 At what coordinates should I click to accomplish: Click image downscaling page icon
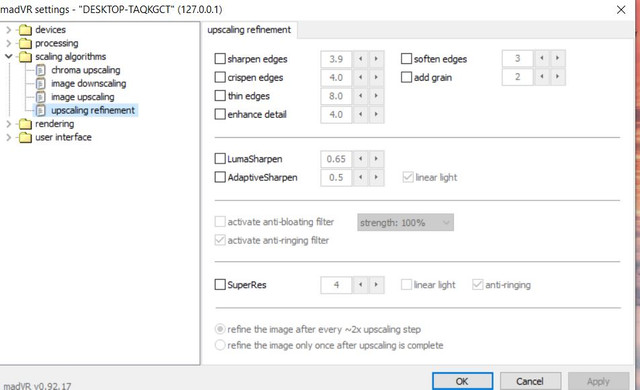(x=40, y=84)
